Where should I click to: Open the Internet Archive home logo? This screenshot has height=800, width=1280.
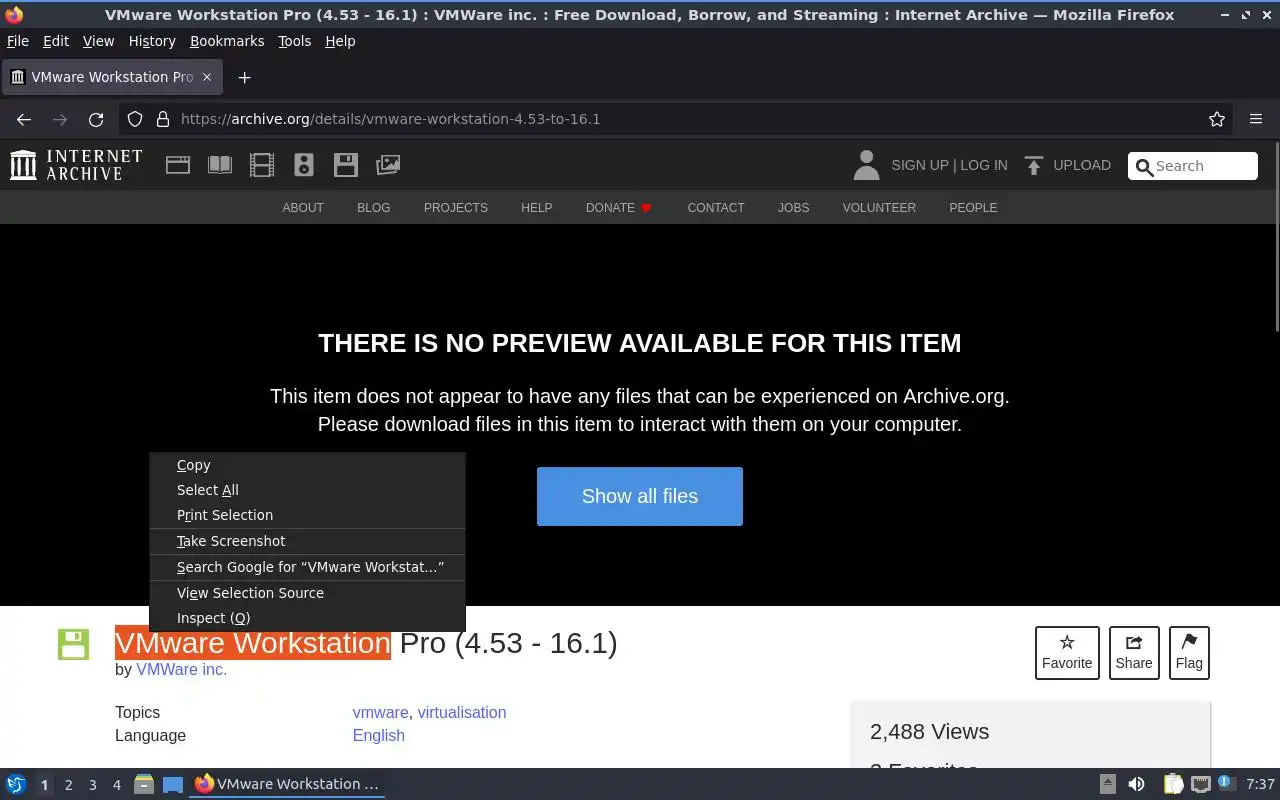click(76, 165)
